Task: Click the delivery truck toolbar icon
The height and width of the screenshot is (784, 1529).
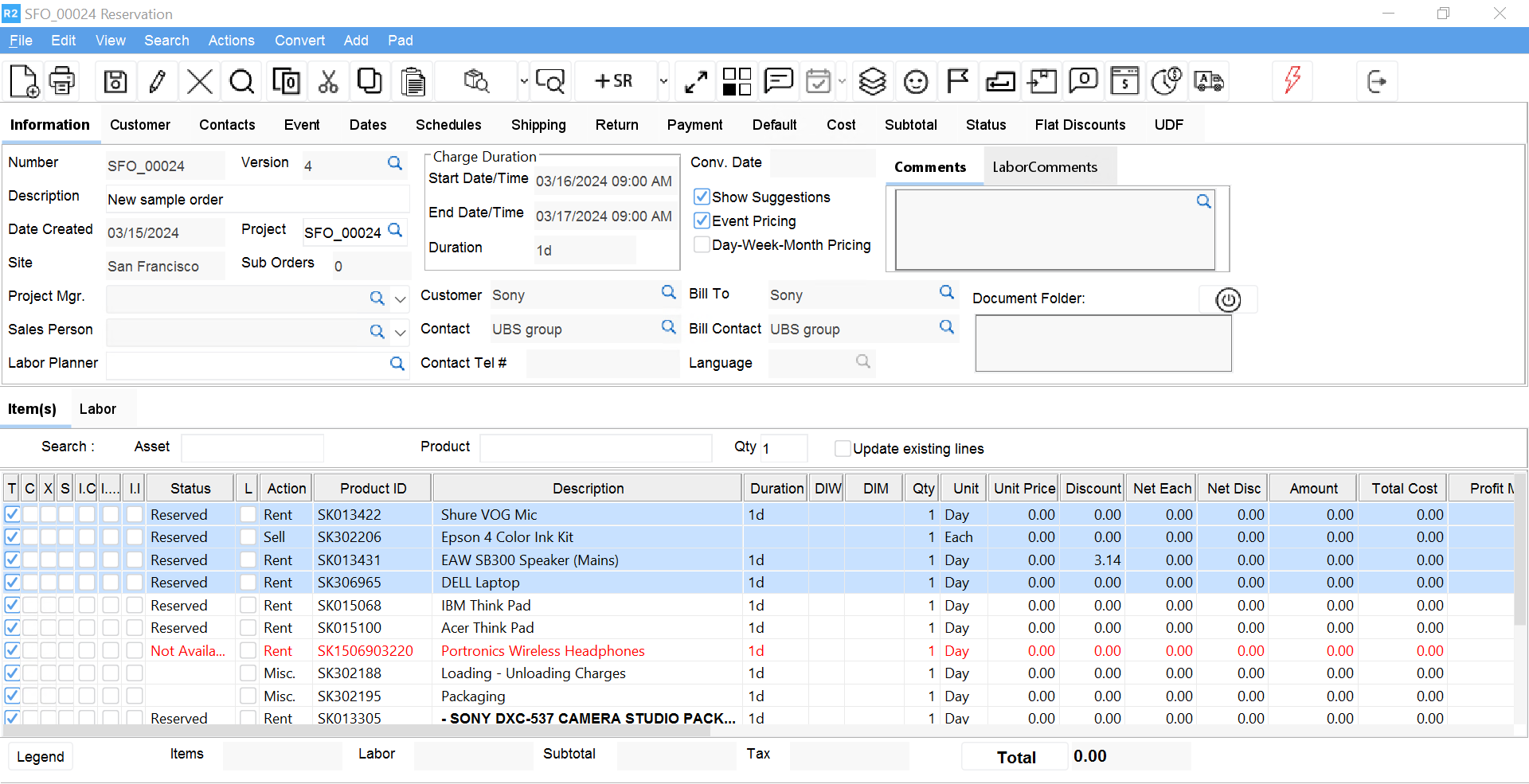Action: point(1208,81)
